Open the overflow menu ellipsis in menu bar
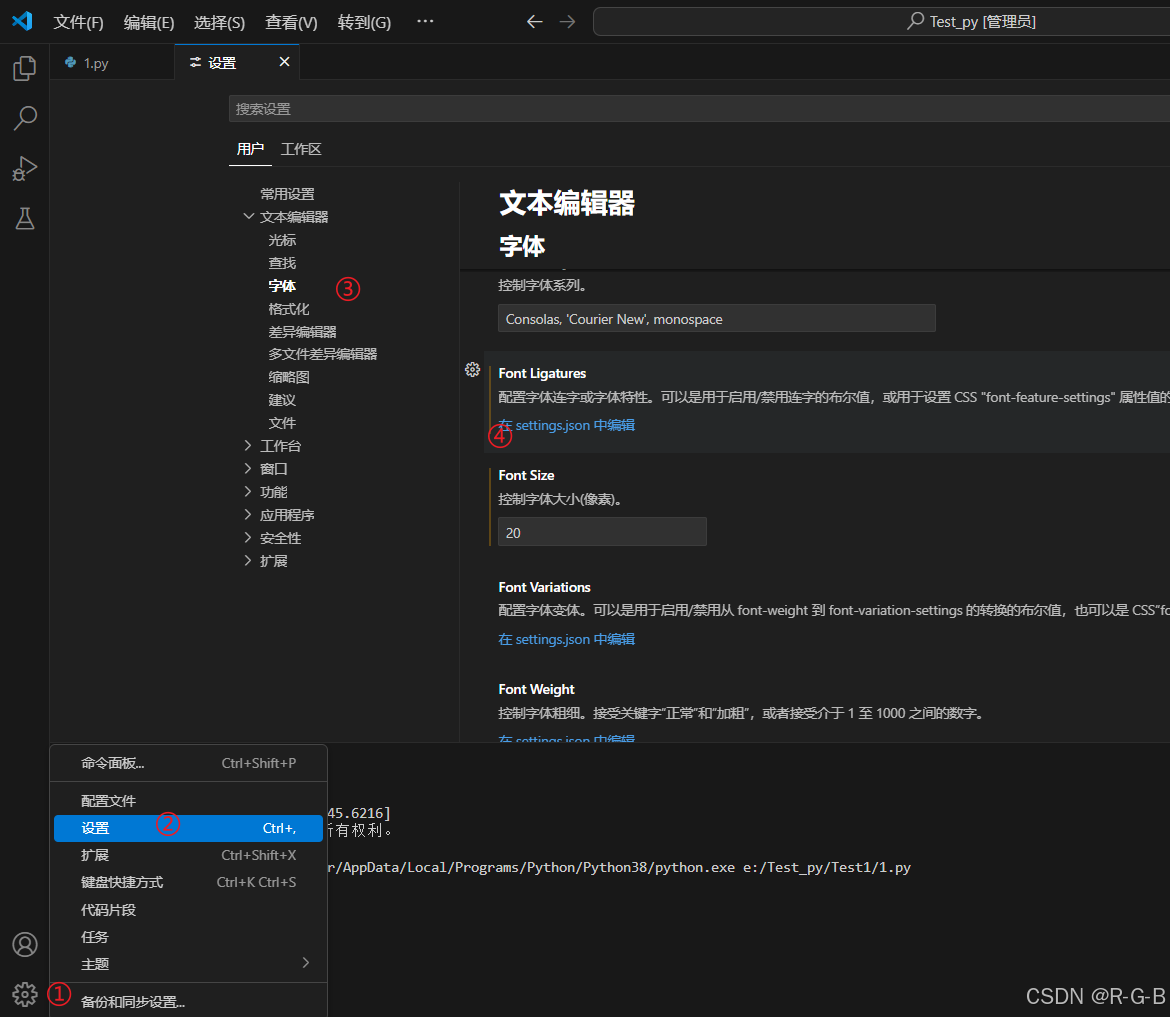 pyautogui.click(x=425, y=22)
